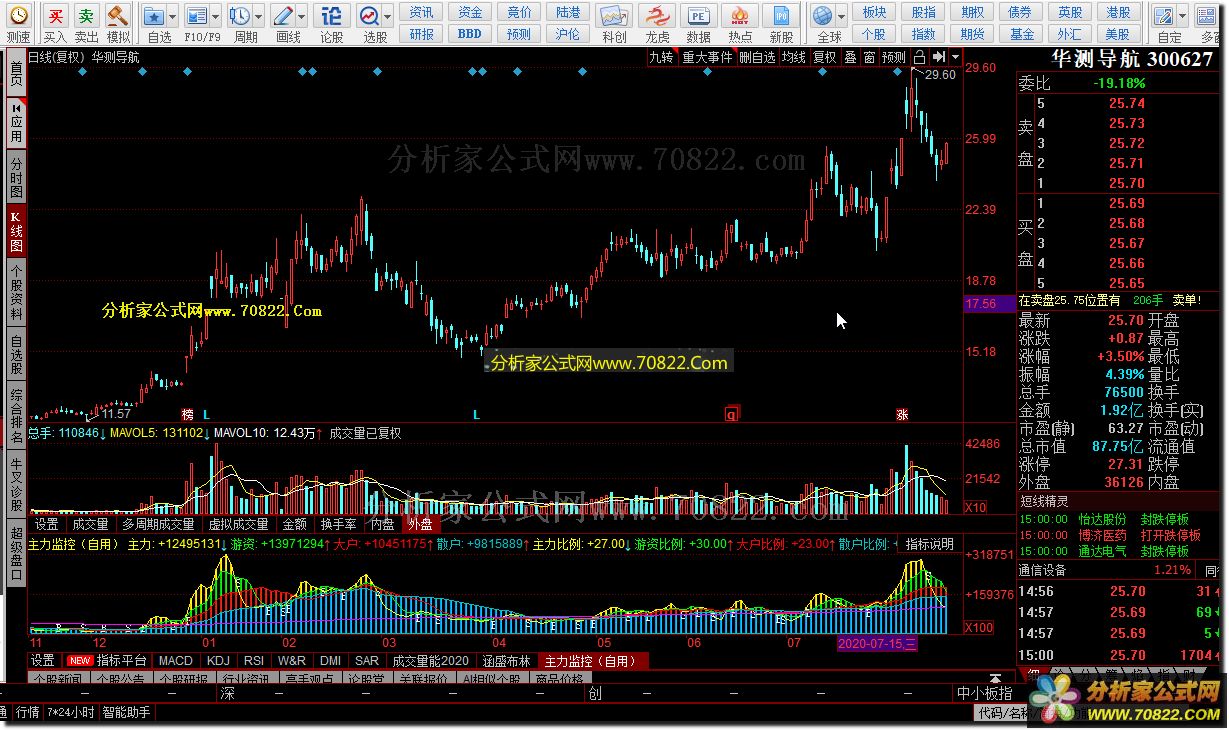Toggle 重大事件 major events display

(707, 57)
